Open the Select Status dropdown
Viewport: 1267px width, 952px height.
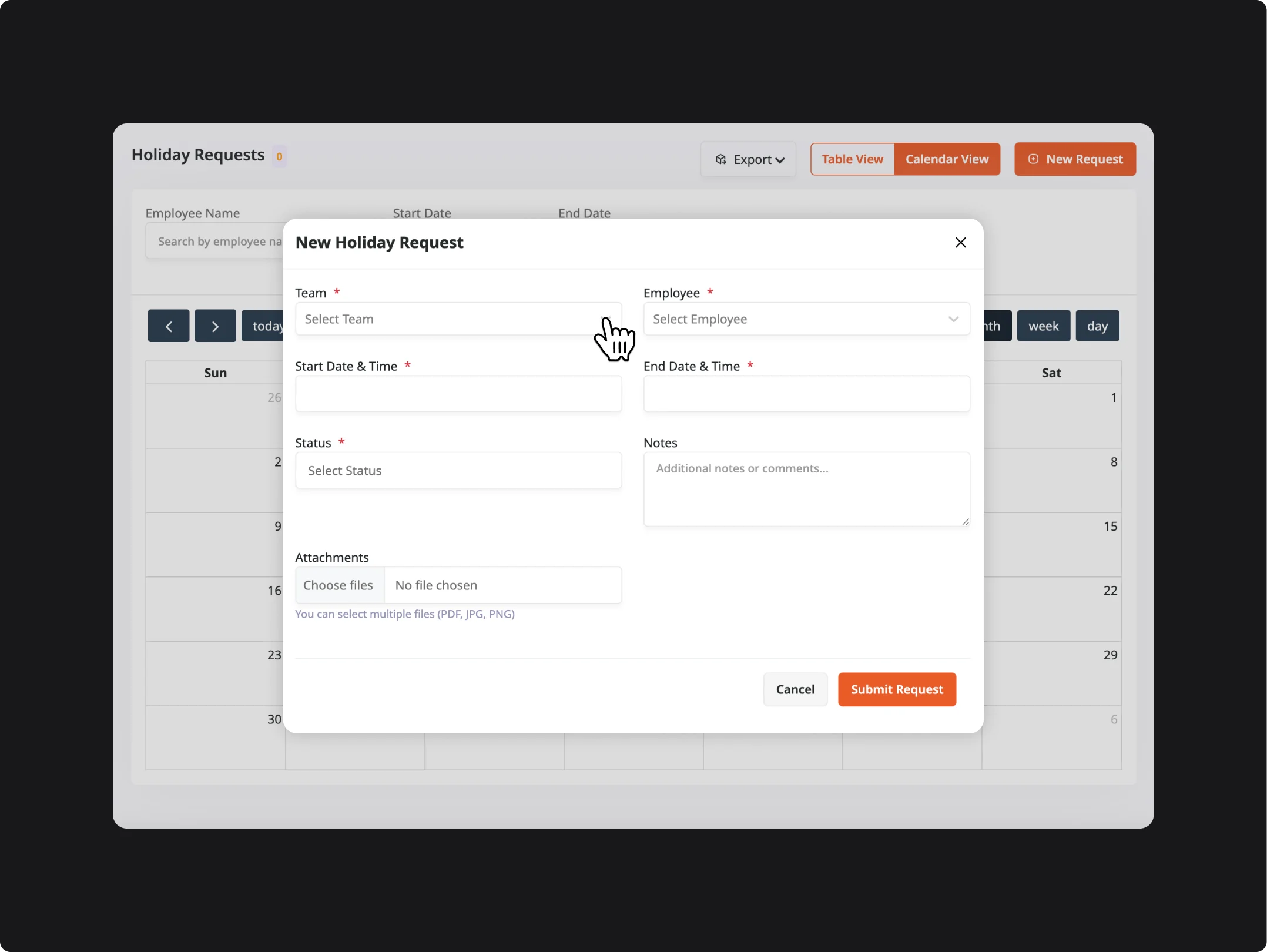tap(458, 470)
